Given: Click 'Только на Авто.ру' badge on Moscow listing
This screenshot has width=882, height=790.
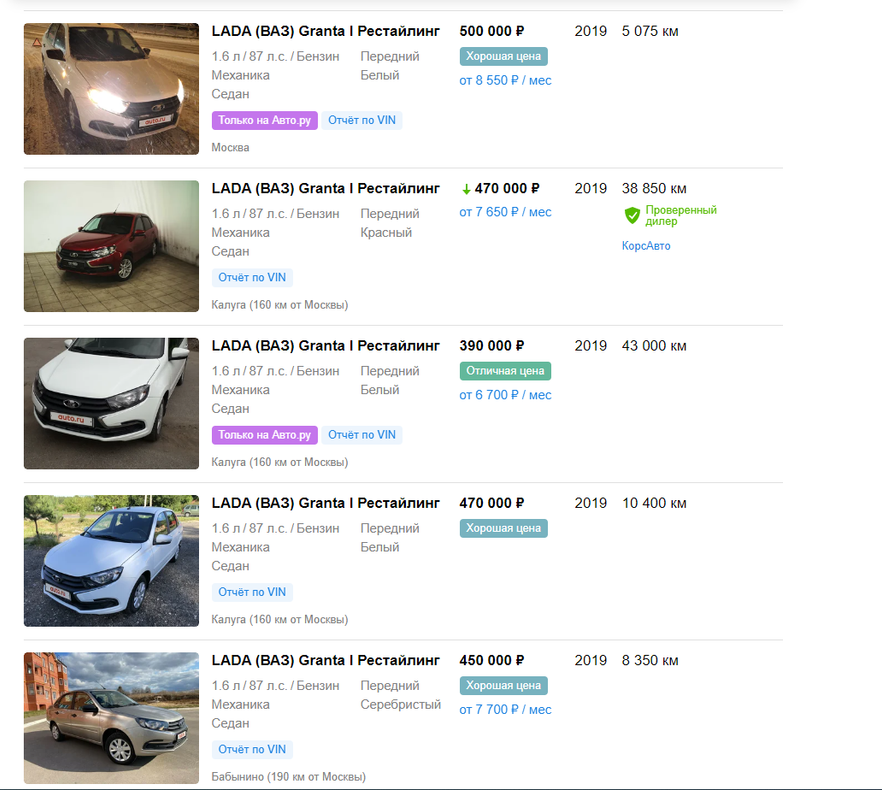Looking at the screenshot, I should click(x=264, y=120).
